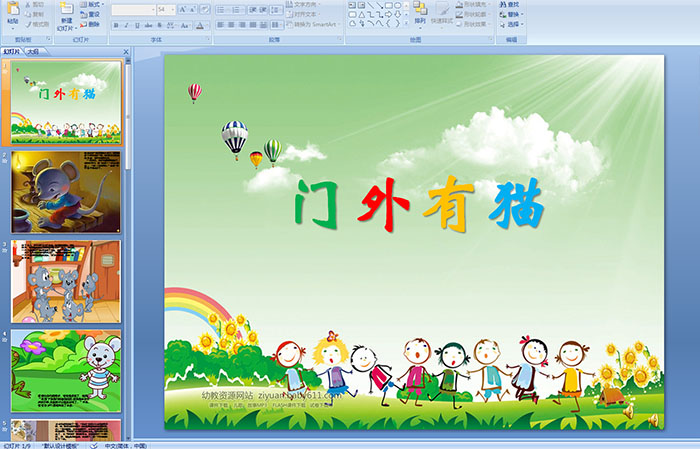The image size is (700, 449).
Task: Click the Distributed alignment icon
Action: 263,25
